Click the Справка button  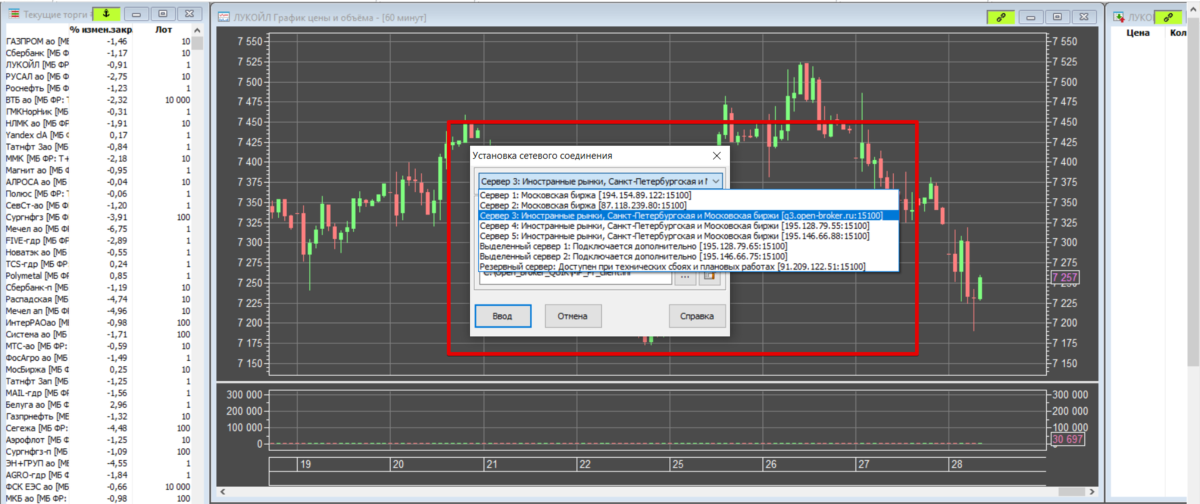click(698, 316)
